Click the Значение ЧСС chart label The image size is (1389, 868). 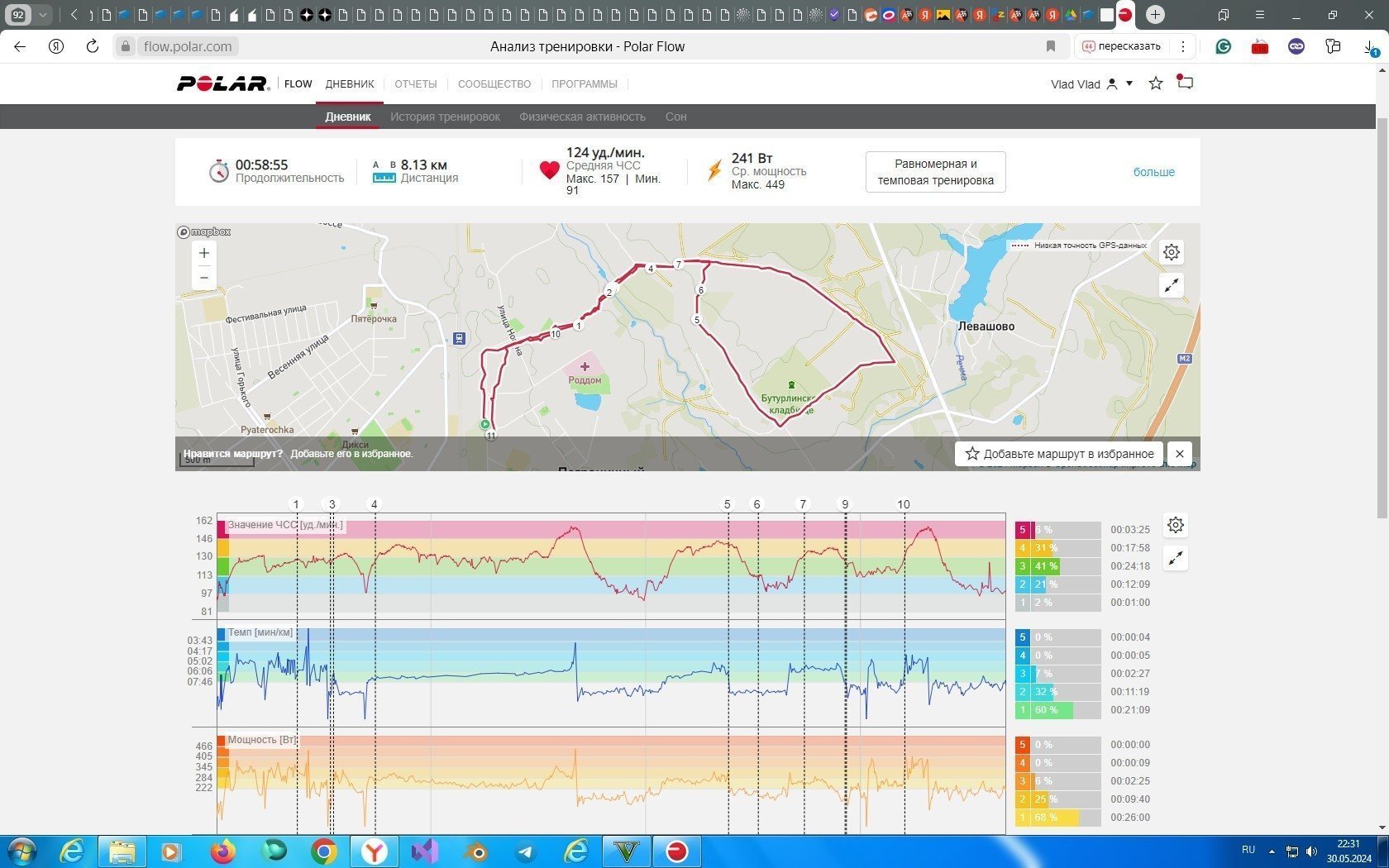[285, 525]
